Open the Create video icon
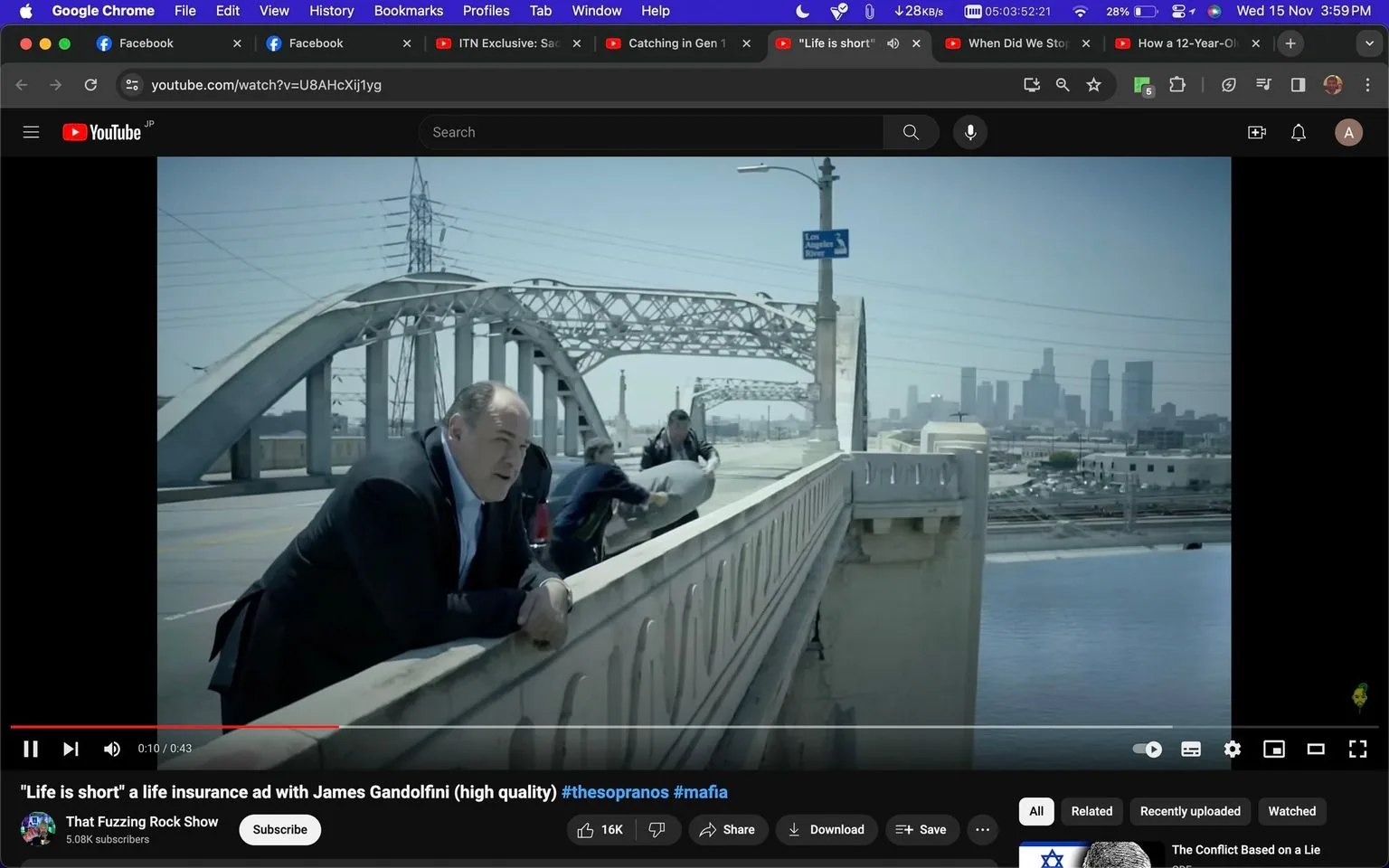 [1256, 131]
